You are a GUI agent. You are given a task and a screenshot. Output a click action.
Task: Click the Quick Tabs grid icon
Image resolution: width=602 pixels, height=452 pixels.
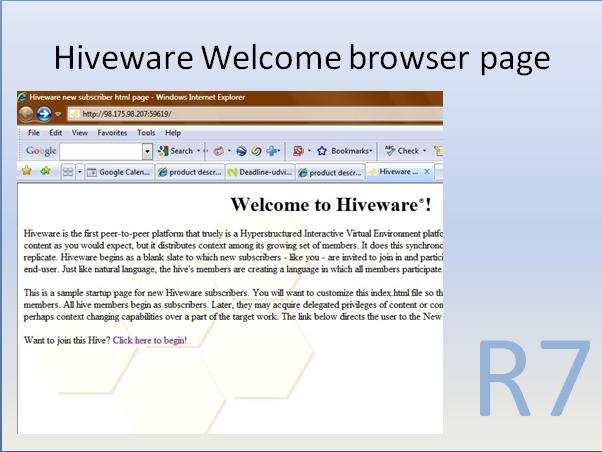point(68,172)
